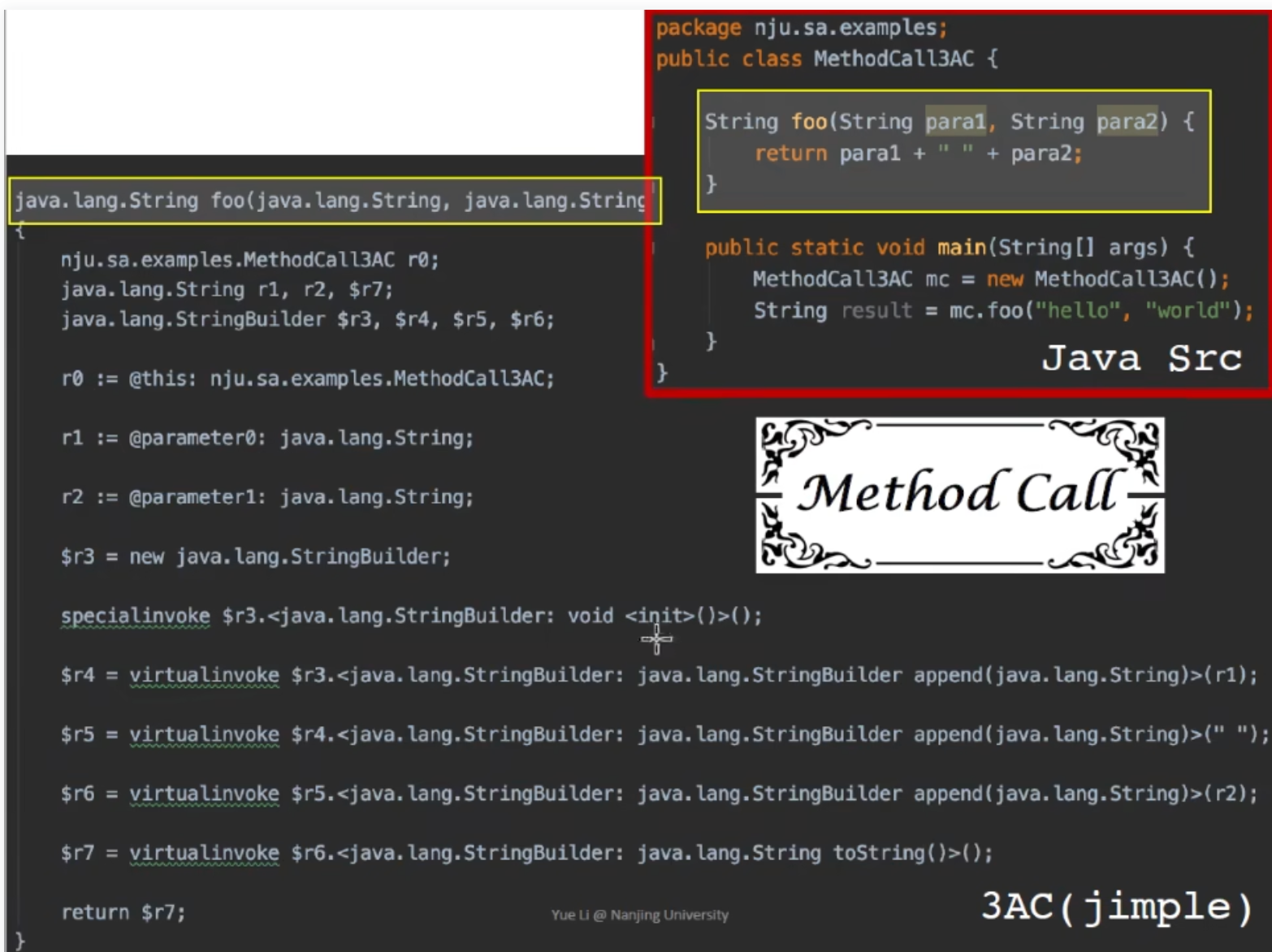
Task: Click the highlighted para2 parameter in foo
Action: point(1127,122)
